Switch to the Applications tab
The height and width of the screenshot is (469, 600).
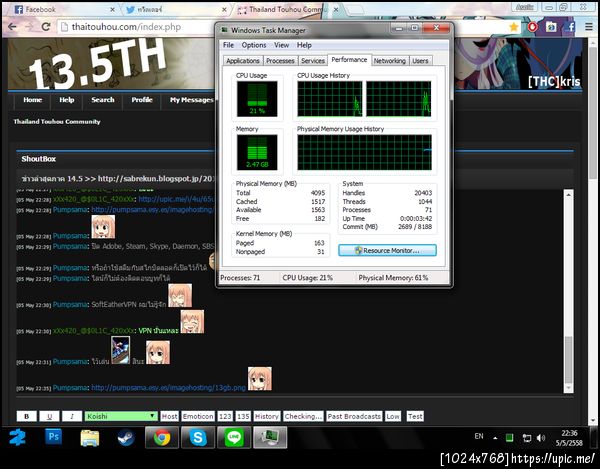click(243, 61)
